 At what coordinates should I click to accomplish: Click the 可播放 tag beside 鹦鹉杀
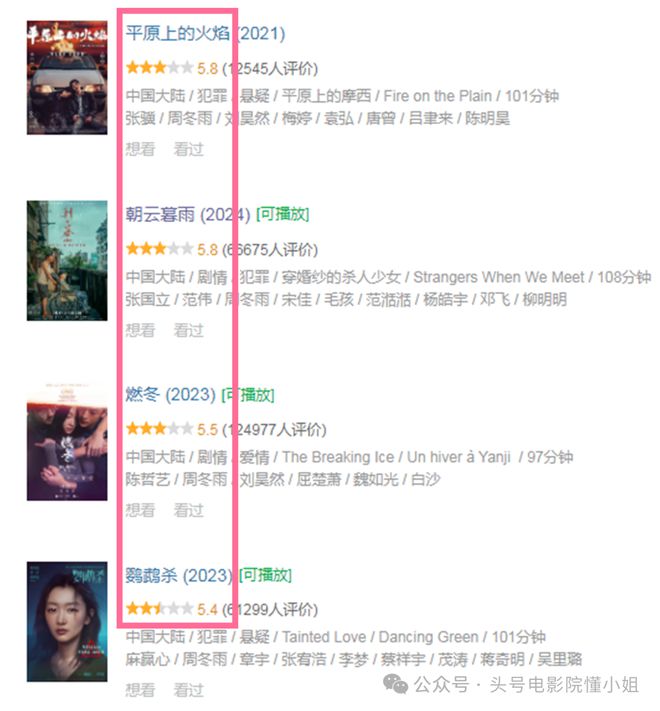click(265, 575)
